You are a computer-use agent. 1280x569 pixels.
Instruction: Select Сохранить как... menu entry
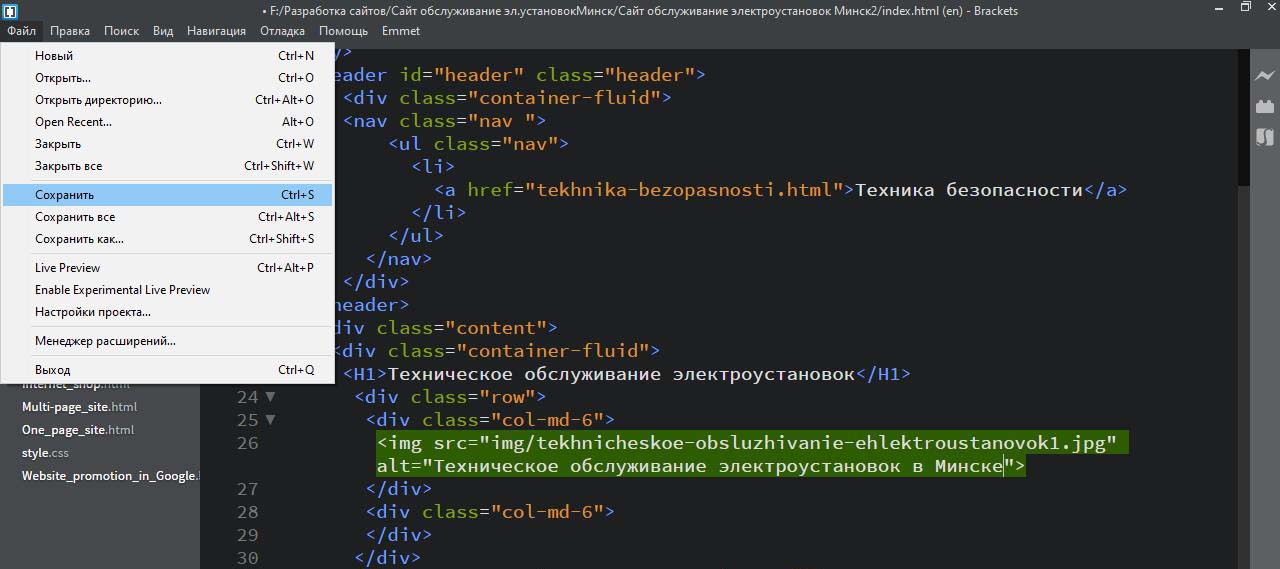coord(80,239)
